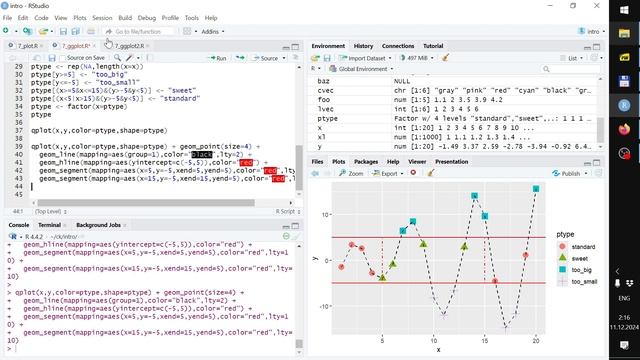Load workspace icon in Environment pane
640x360 pixels.
coord(315,58)
